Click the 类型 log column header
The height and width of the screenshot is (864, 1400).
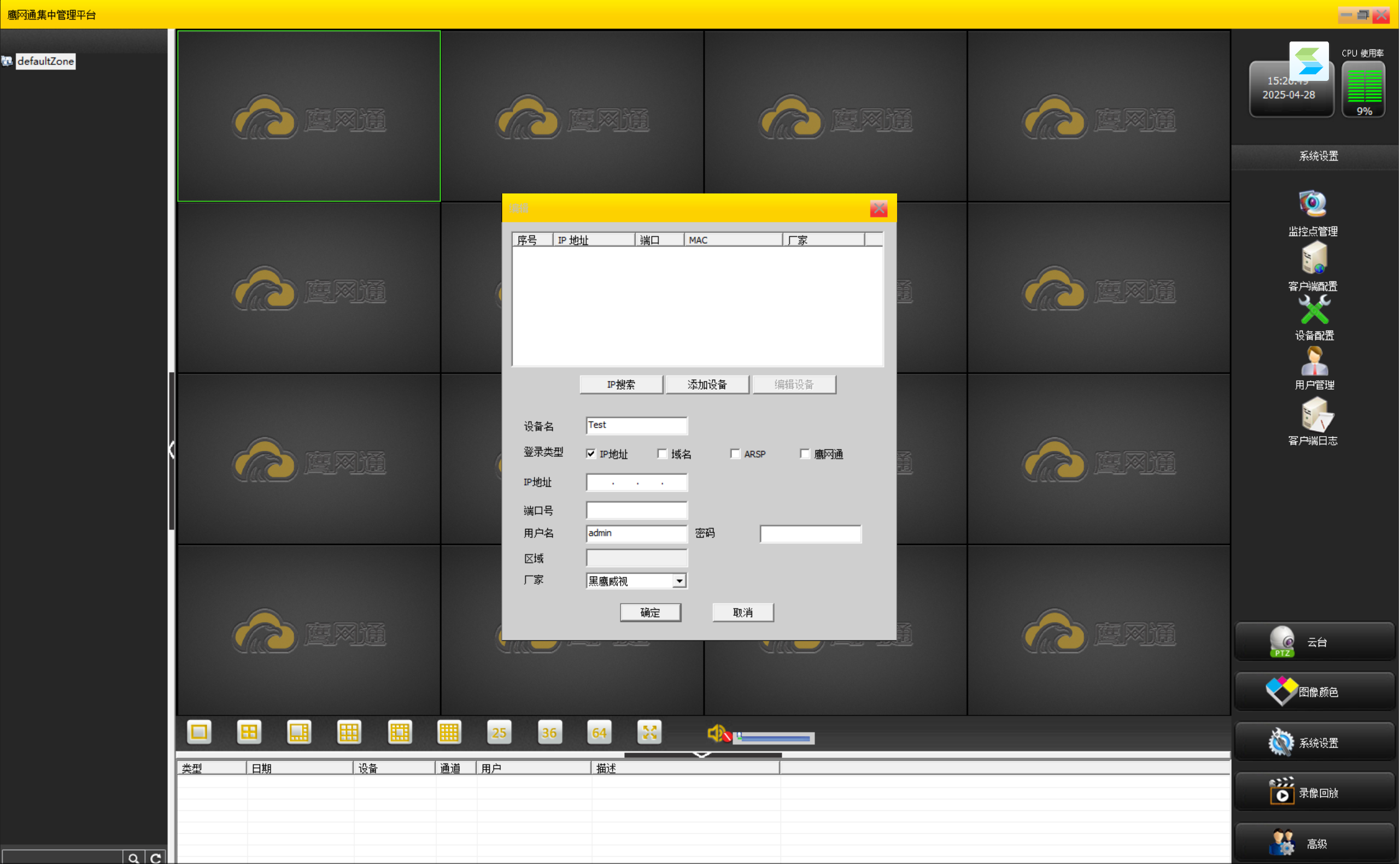tap(212, 768)
